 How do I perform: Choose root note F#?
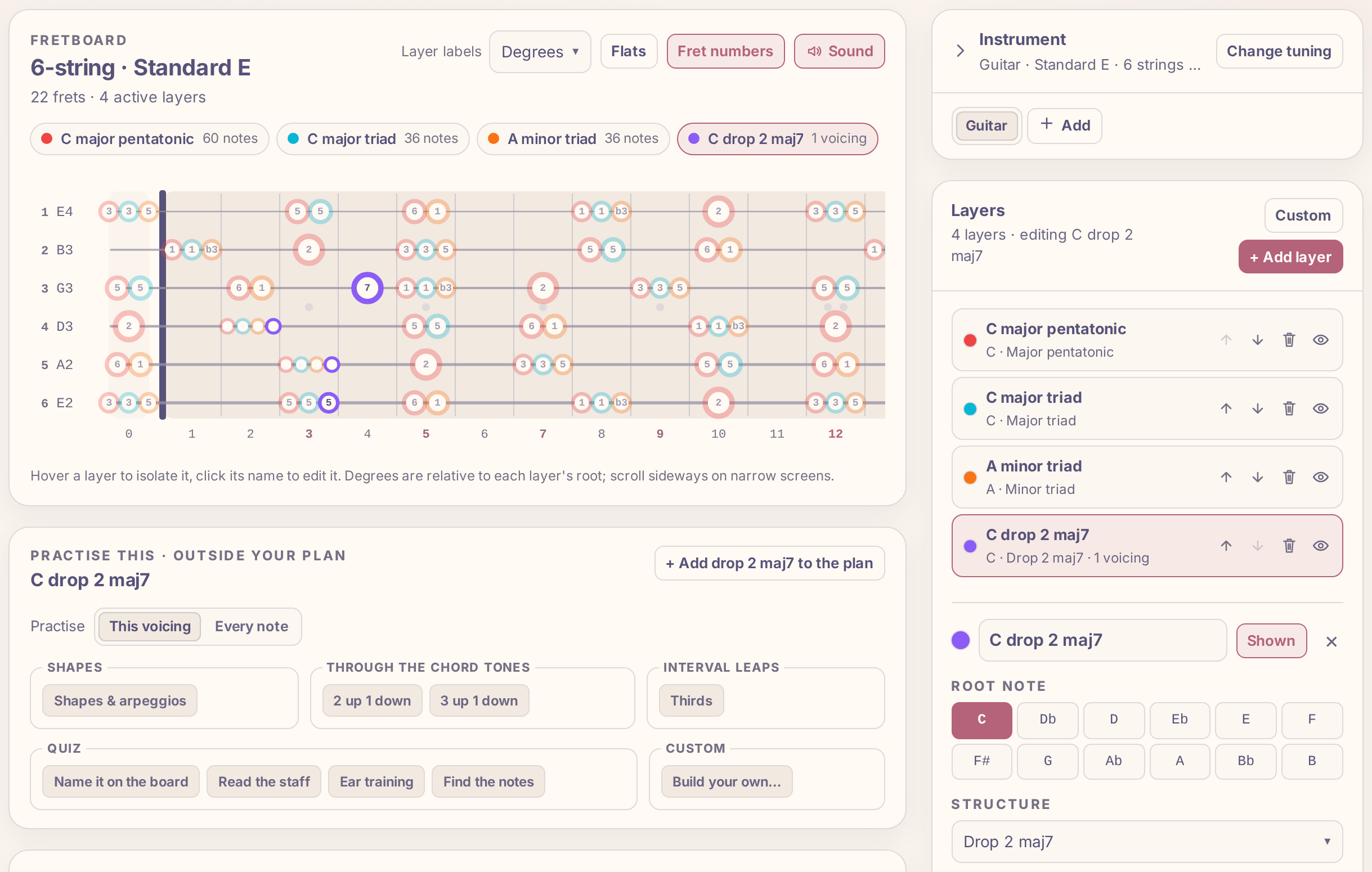(981, 761)
